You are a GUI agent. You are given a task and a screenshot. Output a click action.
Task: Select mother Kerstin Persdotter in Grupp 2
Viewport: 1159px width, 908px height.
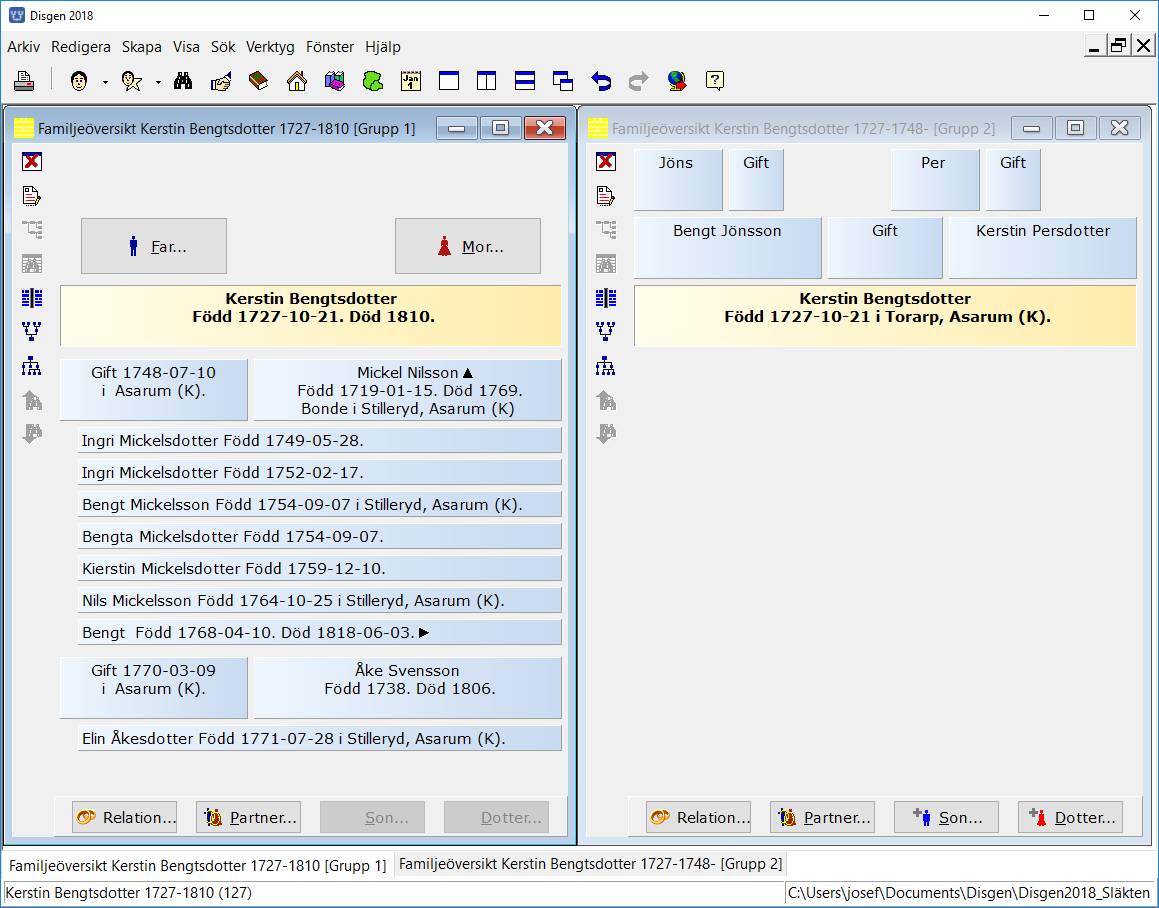1043,248
